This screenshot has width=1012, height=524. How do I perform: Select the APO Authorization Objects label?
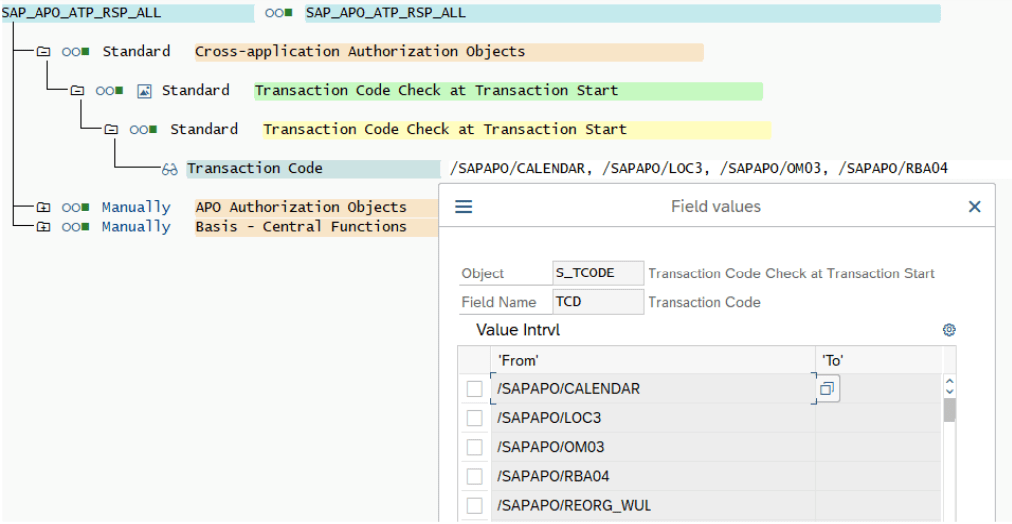pyautogui.click(x=317, y=207)
